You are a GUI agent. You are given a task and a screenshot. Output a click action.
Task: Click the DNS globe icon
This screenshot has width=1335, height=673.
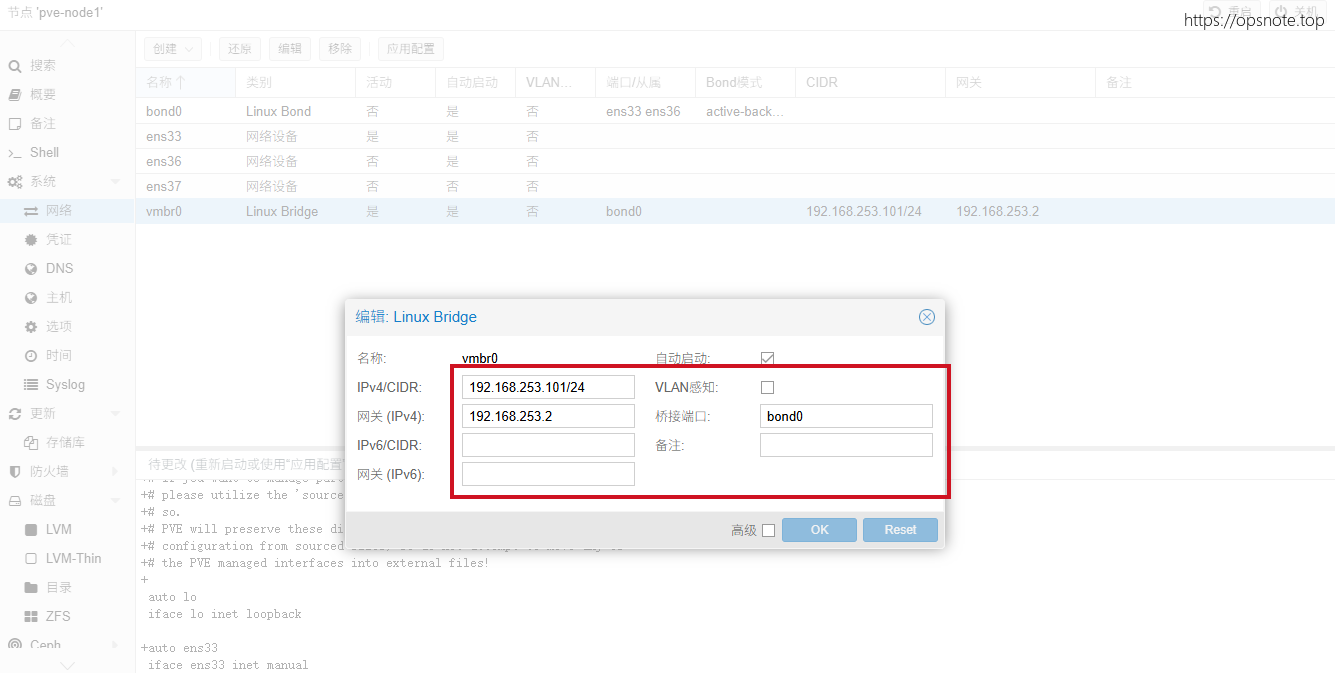pyautogui.click(x=31, y=269)
